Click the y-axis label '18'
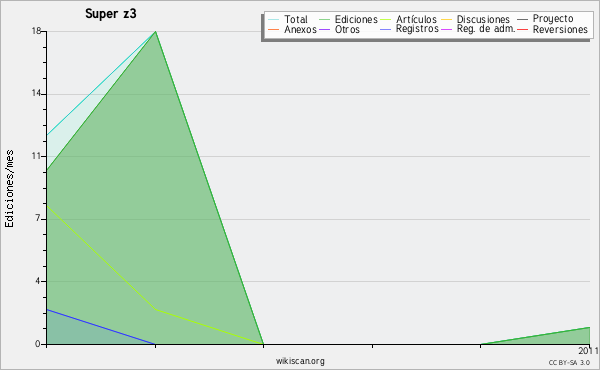Screen dimensions: 600x370 [36, 31]
